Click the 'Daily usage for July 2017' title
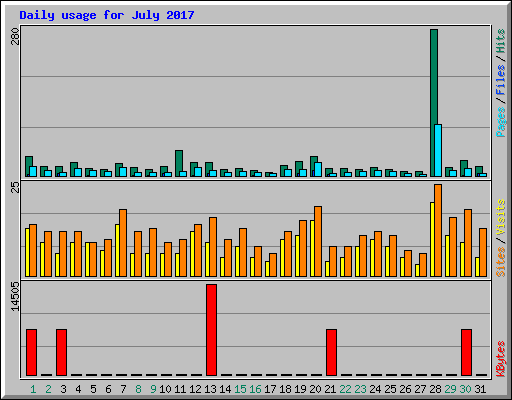Image resolution: width=512 pixels, height=400 pixels. tap(107, 15)
